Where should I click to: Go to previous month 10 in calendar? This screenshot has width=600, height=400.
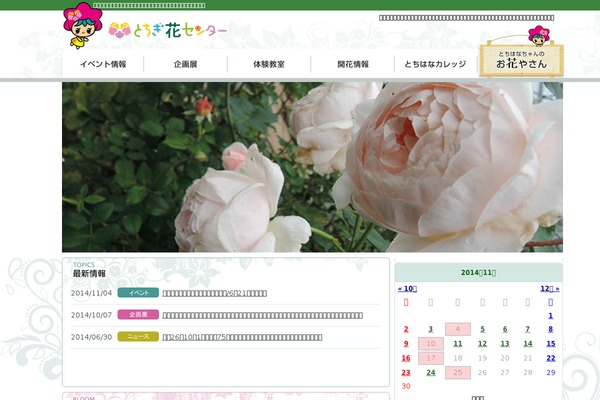coord(407,289)
